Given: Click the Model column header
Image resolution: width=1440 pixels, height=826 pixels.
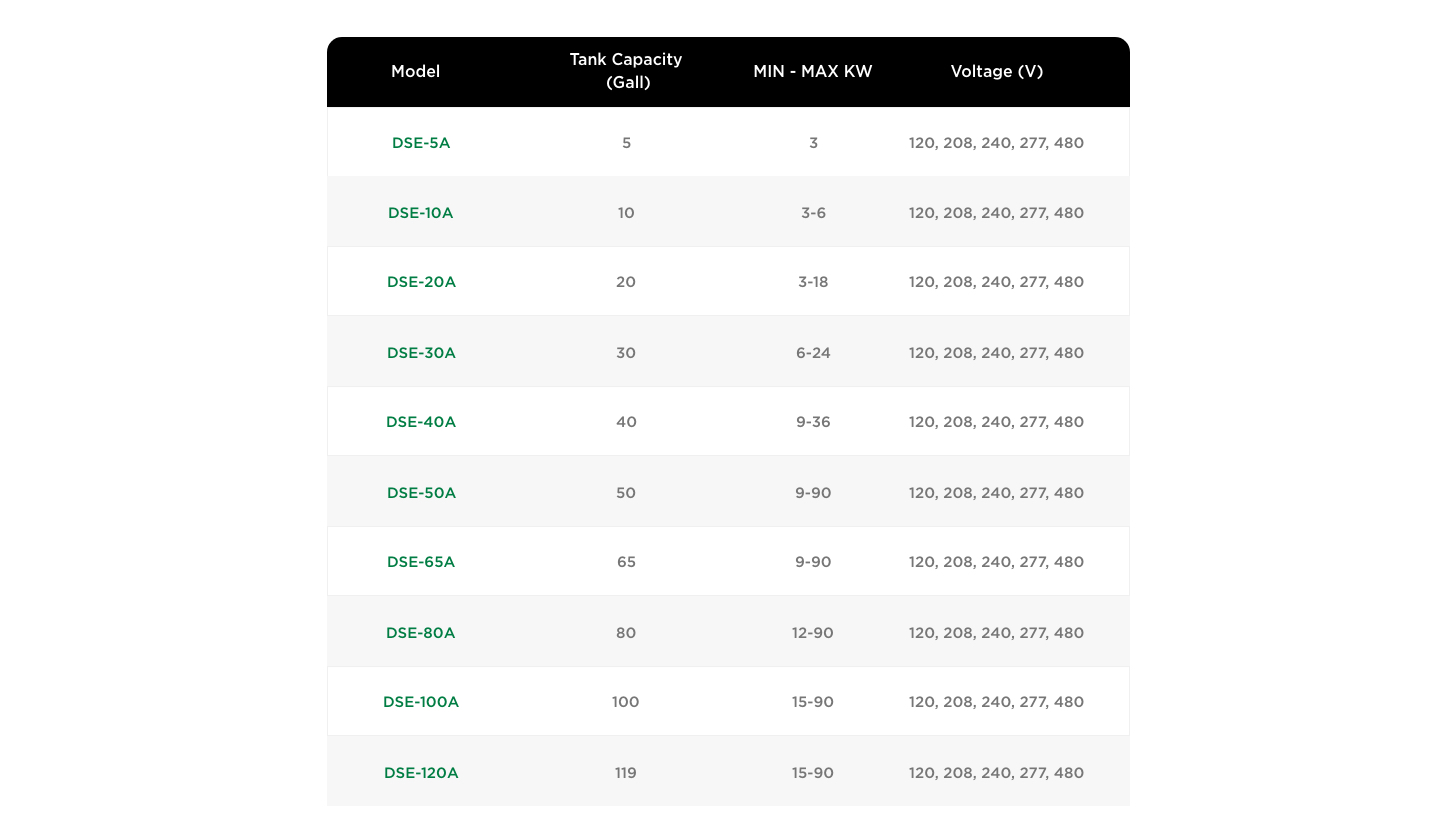Looking at the screenshot, I should [x=415, y=72].
